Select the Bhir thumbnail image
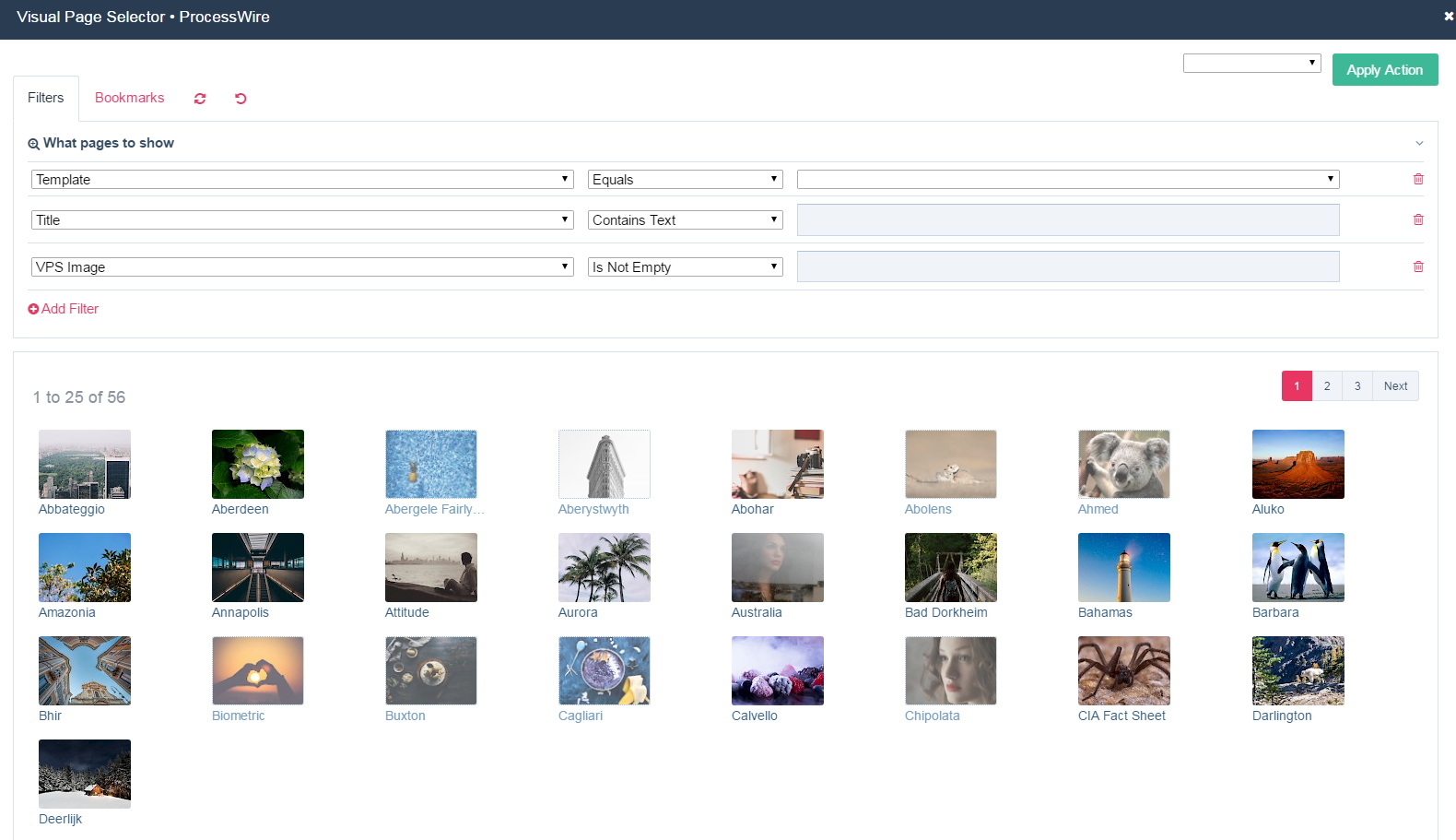This screenshot has width=1456, height=840. click(x=85, y=670)
